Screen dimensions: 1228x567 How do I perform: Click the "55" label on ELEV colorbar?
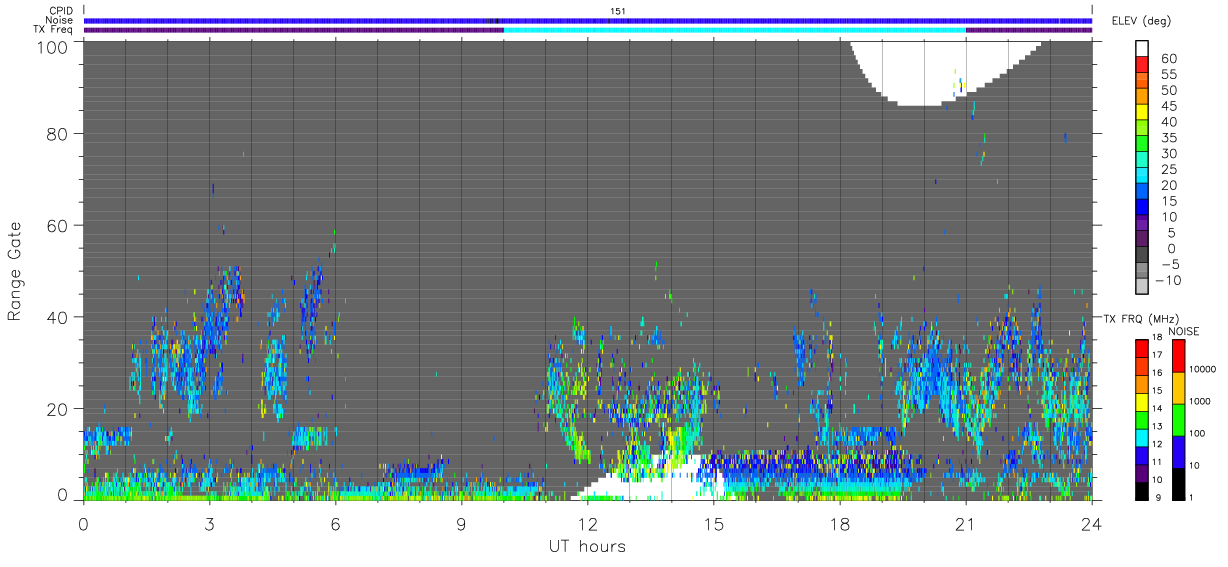1167,75
